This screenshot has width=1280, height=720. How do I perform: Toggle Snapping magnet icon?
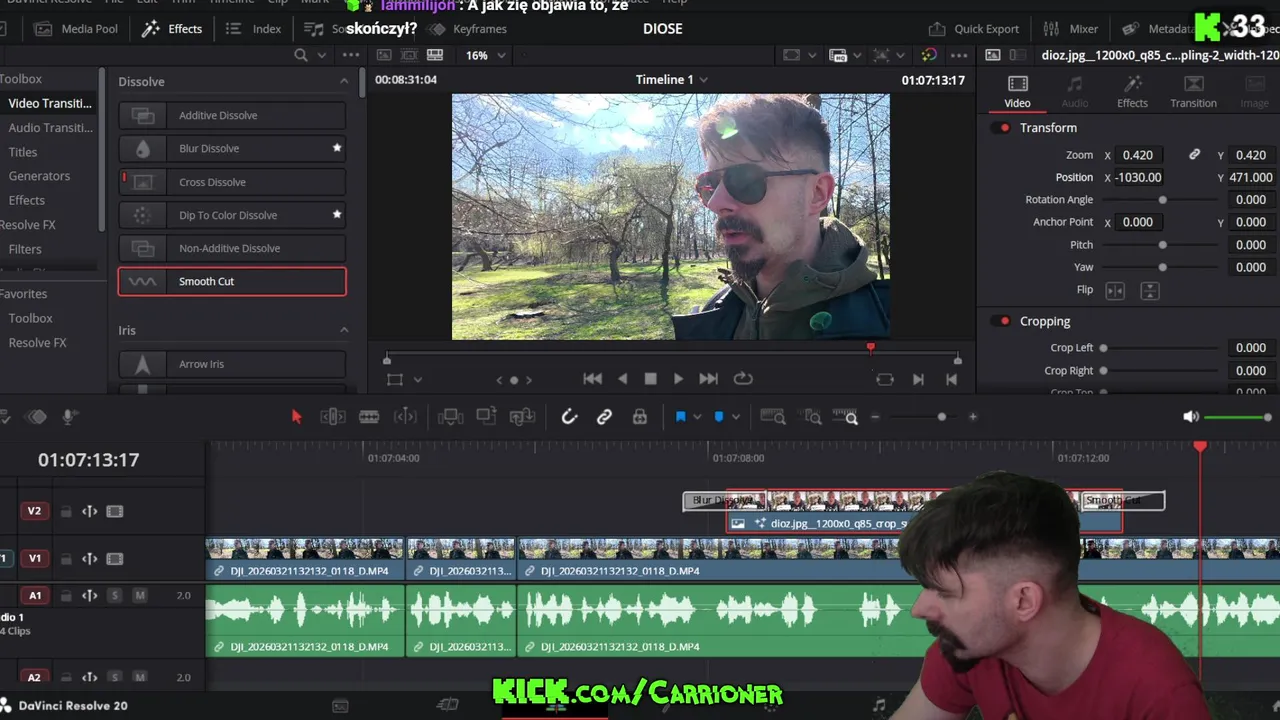pyautogui.click(x=569, y=417)
